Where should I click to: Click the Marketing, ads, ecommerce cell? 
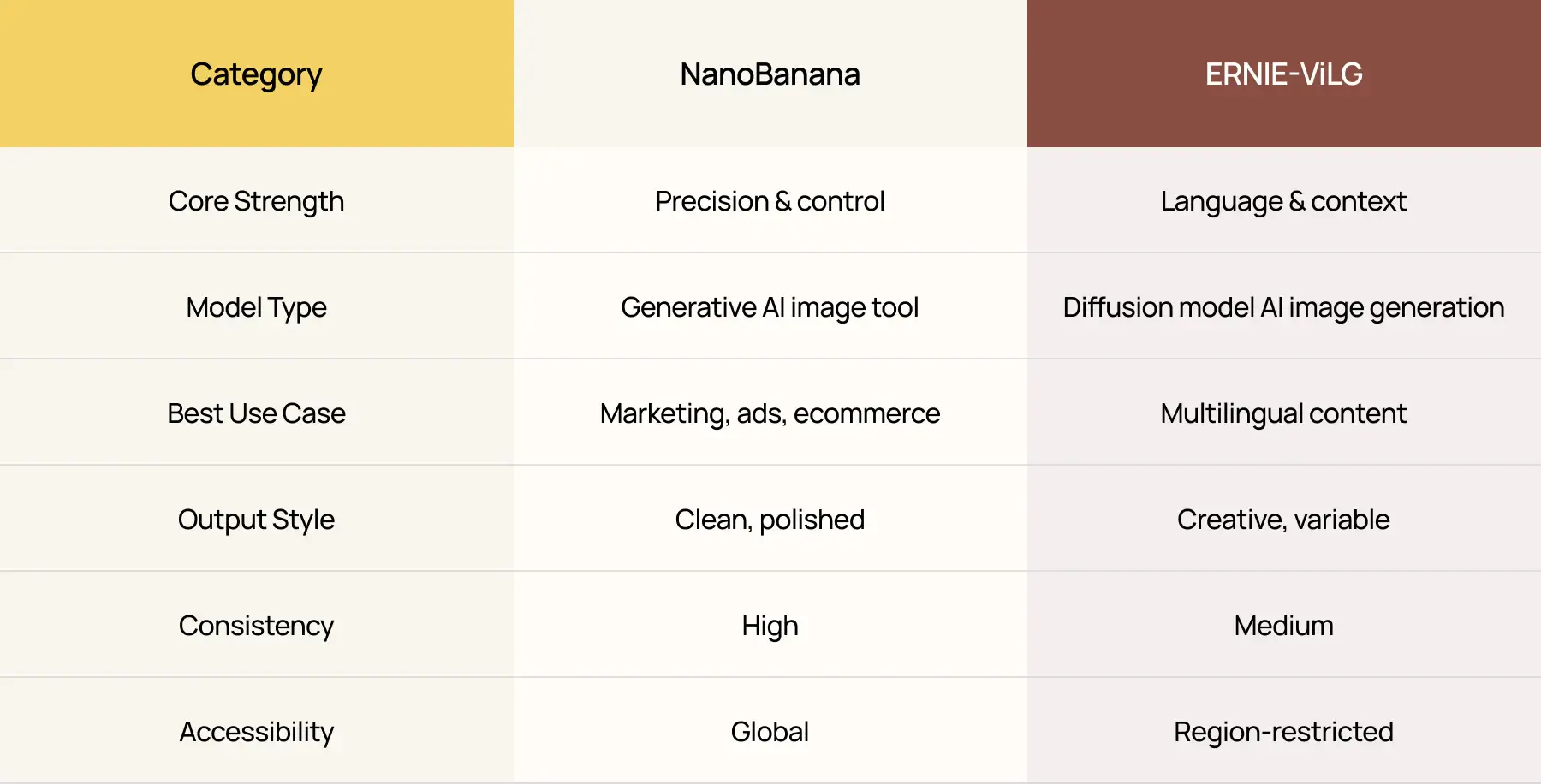click(770, 413)
